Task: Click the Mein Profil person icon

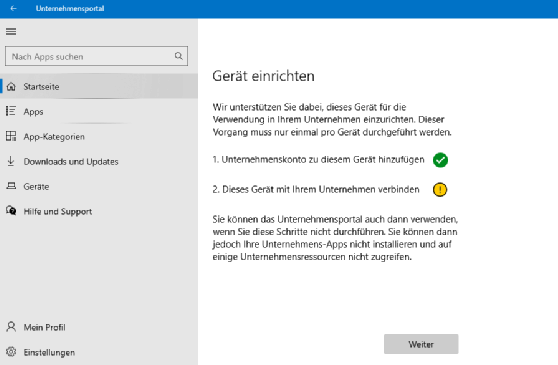Action: coord(11,327)
